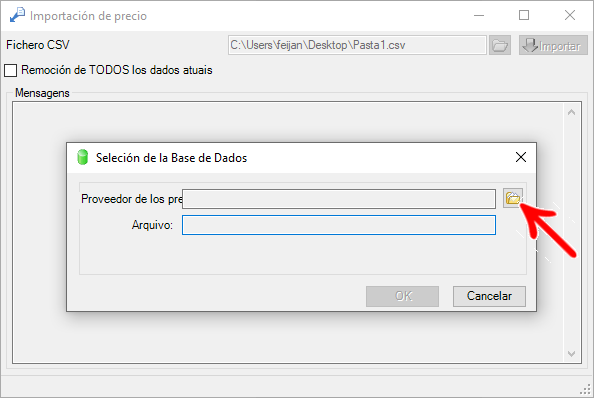Click the Importación de precio title icon
The height and width of the screenshot is (419, 603).
tap(17, 15)
